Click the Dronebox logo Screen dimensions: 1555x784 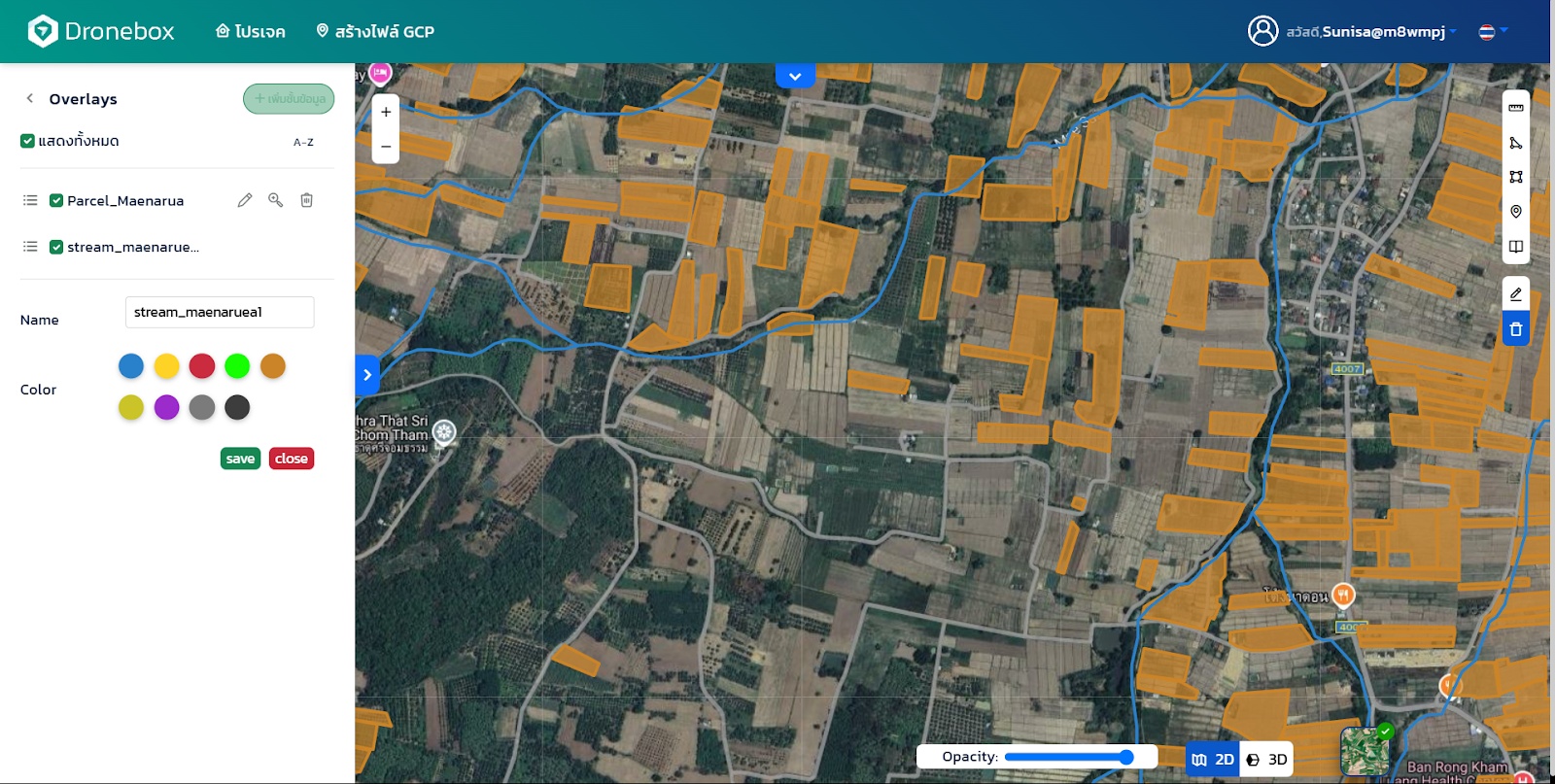coord(101,31)
